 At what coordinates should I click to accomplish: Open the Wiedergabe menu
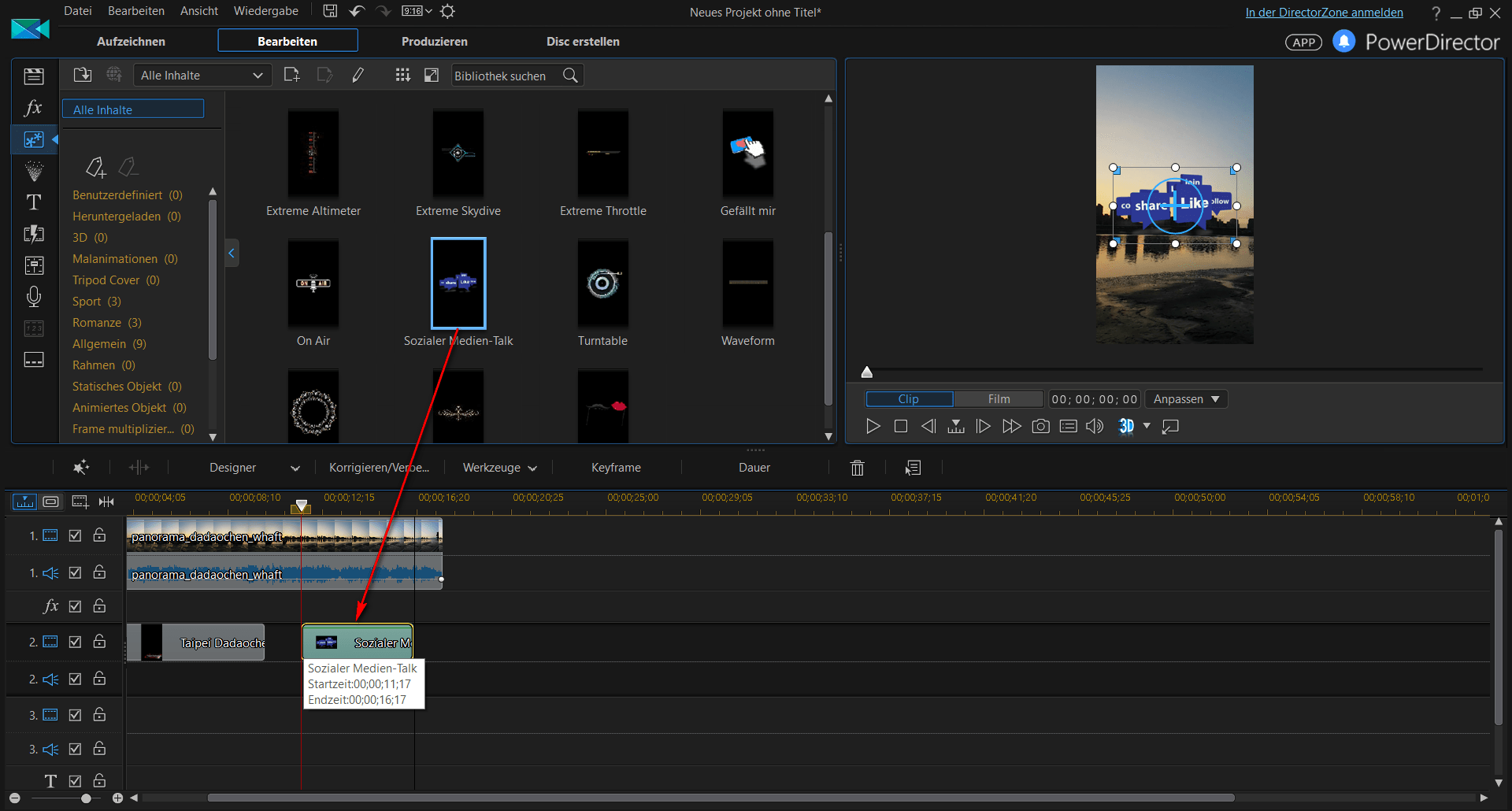(x=266, y=11)
